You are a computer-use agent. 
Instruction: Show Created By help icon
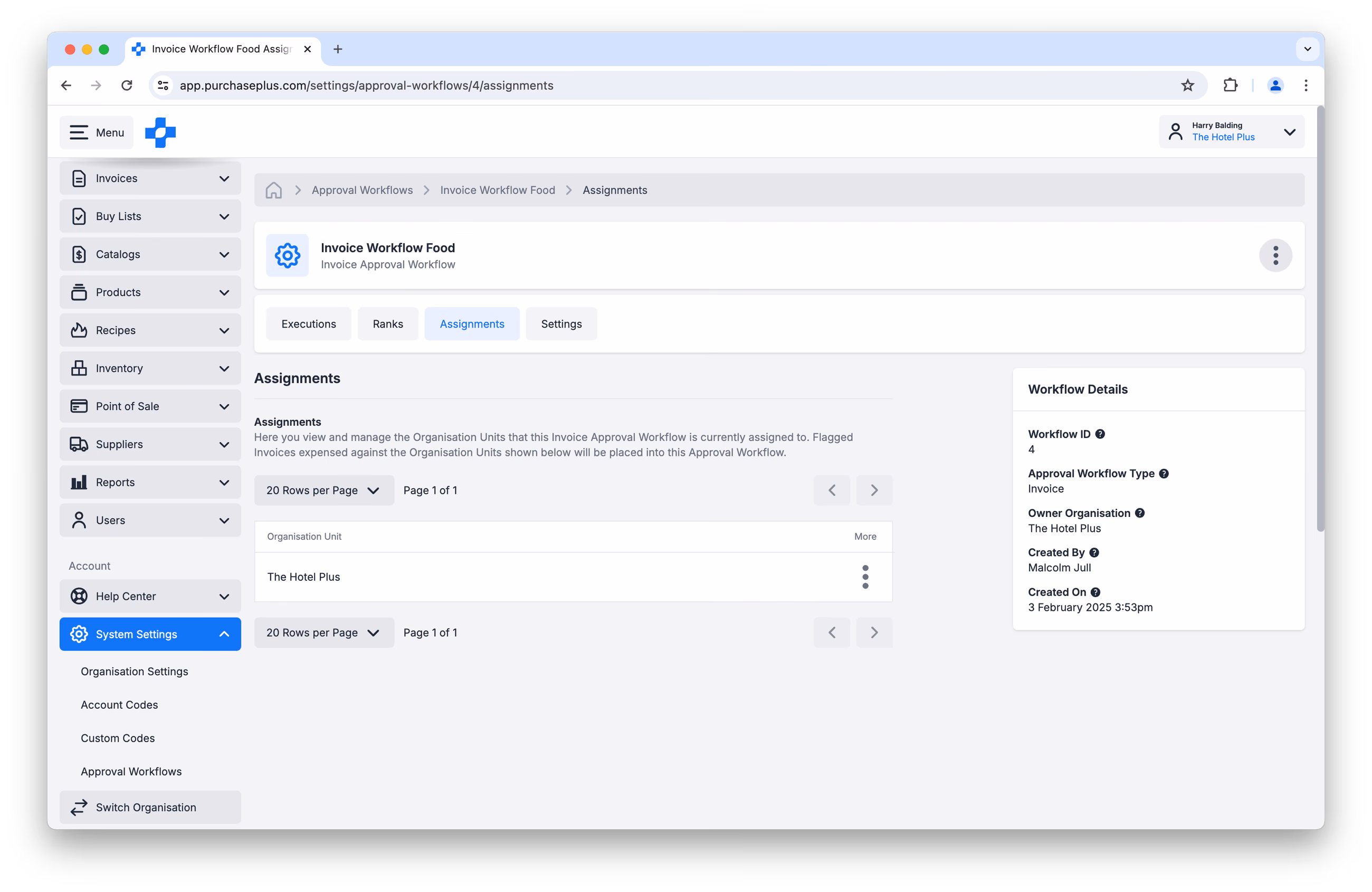(1095, 553)
